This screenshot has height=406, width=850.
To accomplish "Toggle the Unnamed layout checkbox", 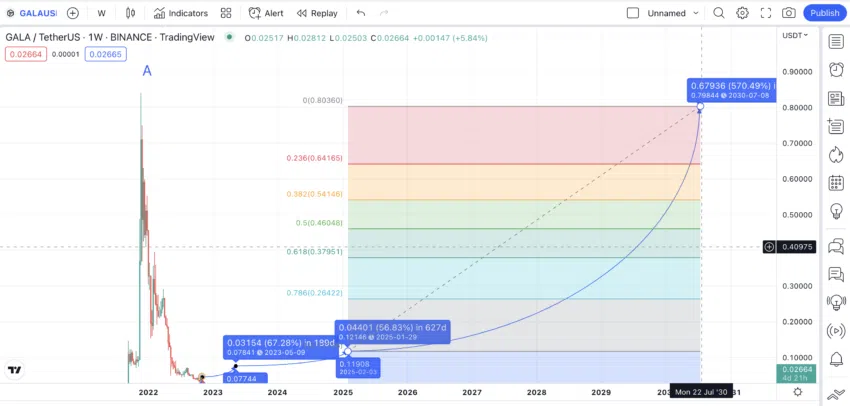I will click(x=633, y=13).
